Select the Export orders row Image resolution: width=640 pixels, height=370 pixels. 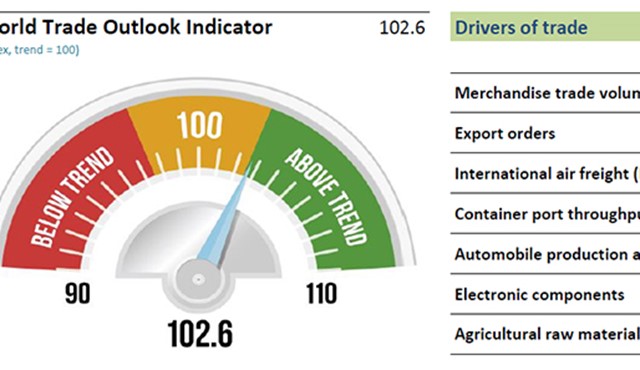click(545, 133)
